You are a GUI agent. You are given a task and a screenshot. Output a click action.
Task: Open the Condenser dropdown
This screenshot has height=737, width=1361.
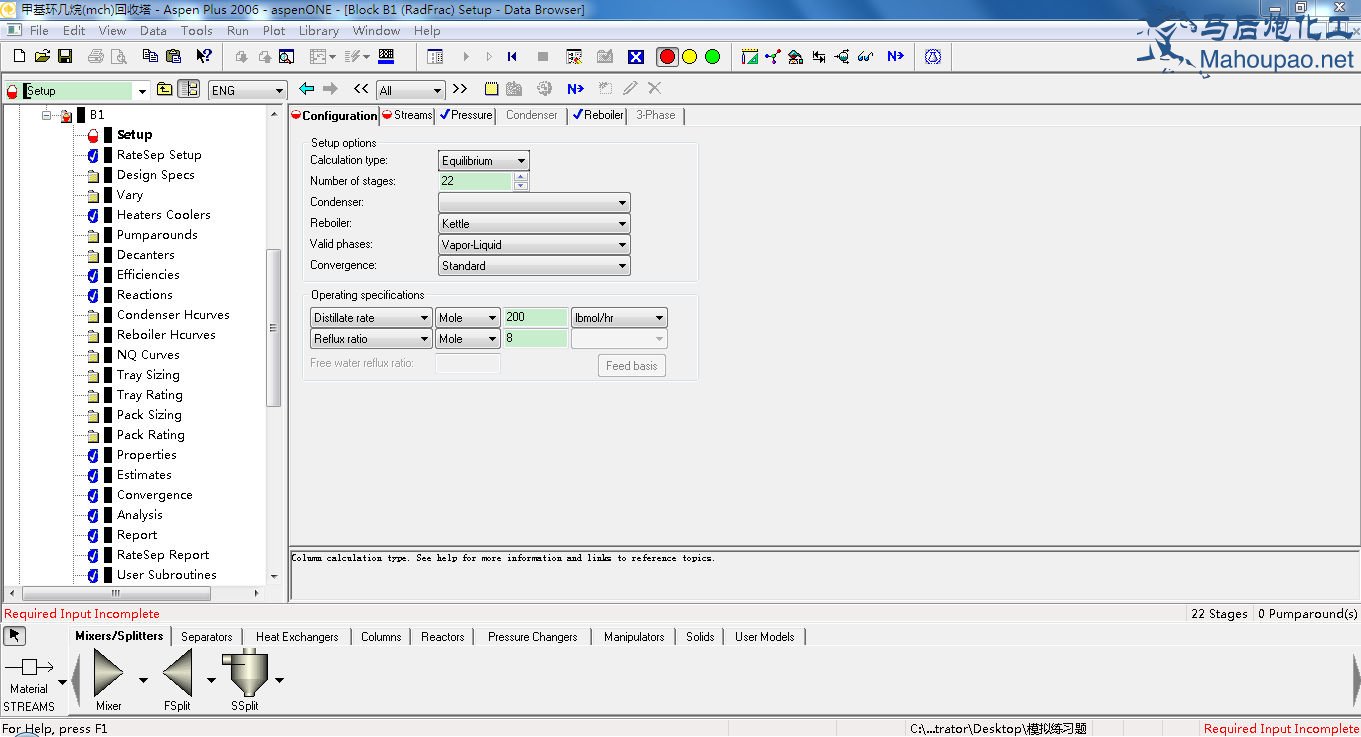pos(622,203)
